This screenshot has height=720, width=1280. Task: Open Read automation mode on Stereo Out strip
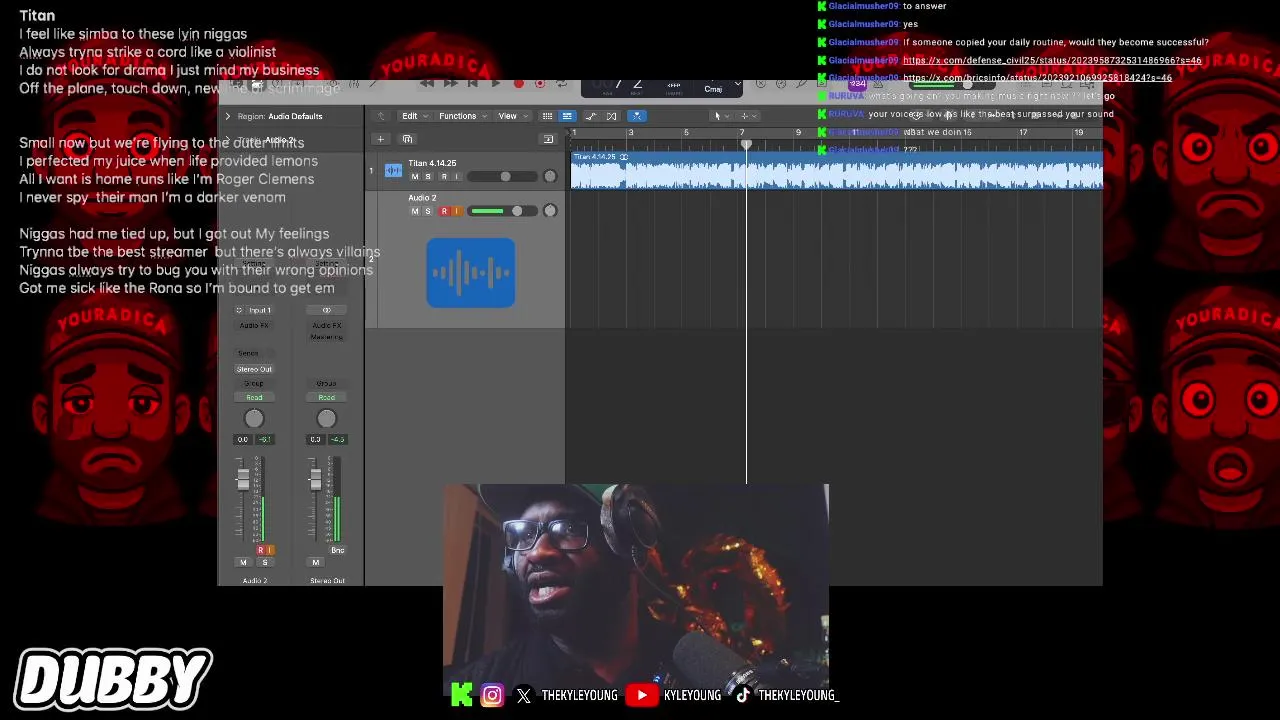[x=326, y=397]
